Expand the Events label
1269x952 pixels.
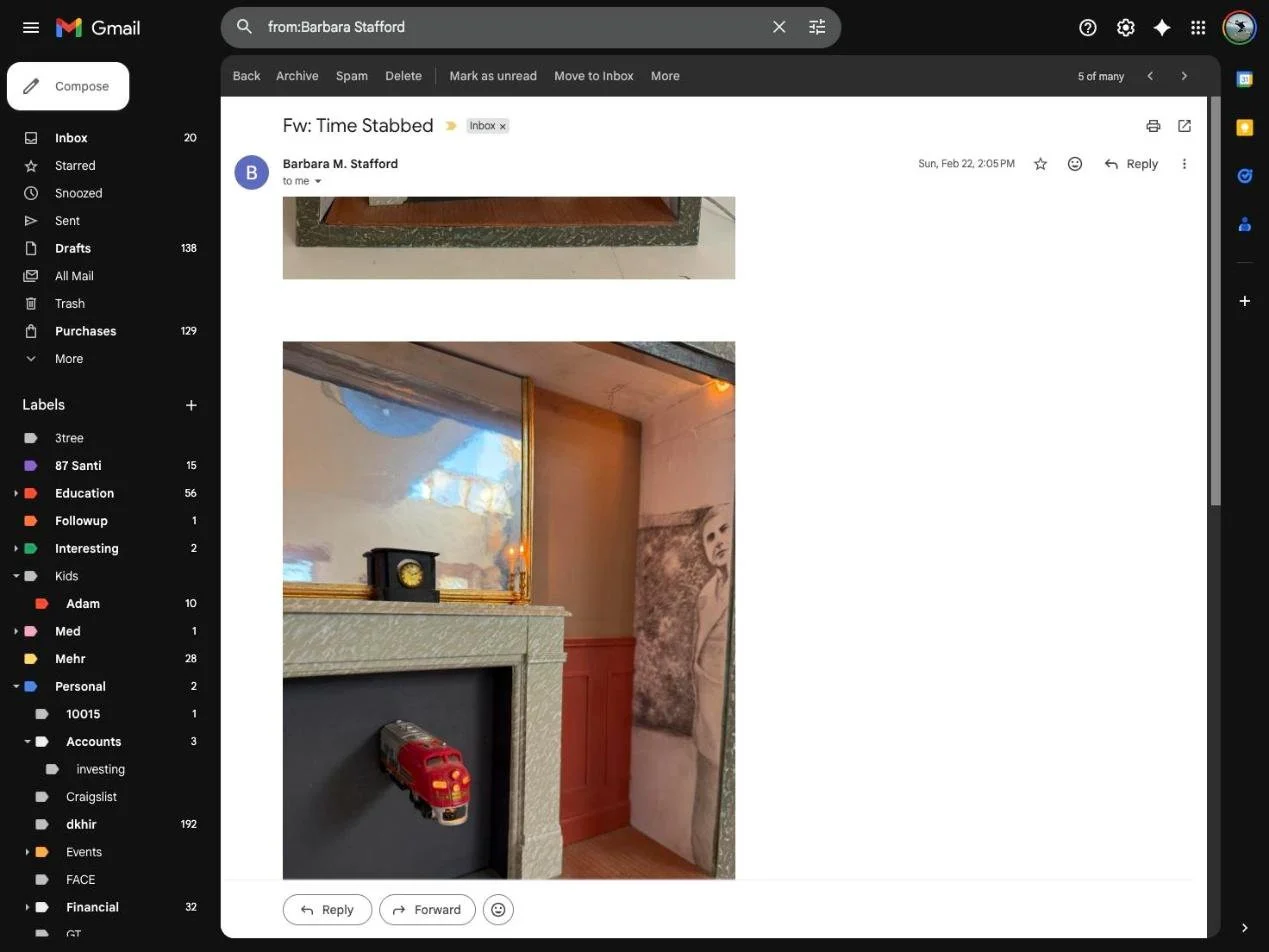pyautogui.click(x=27, y=852)
